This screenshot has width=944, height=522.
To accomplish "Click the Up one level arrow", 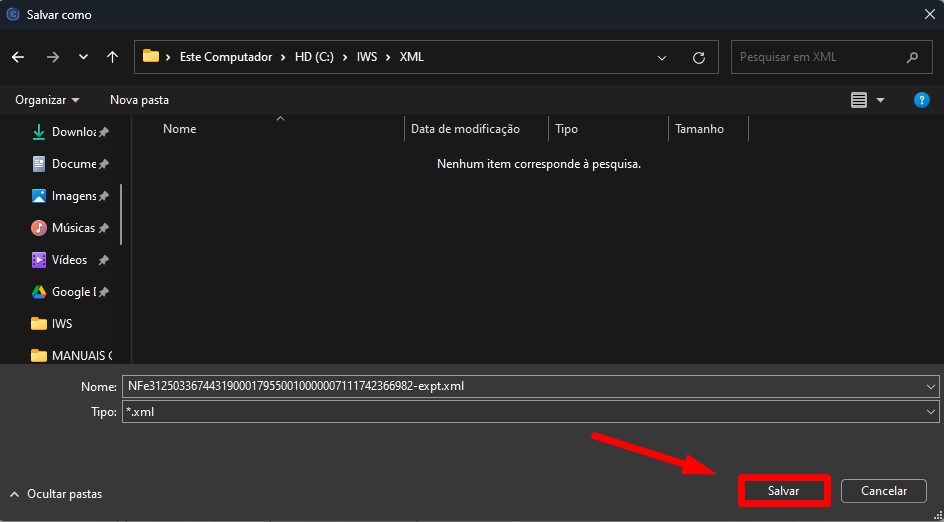I will pyautogui.click(x=112, y=57).
